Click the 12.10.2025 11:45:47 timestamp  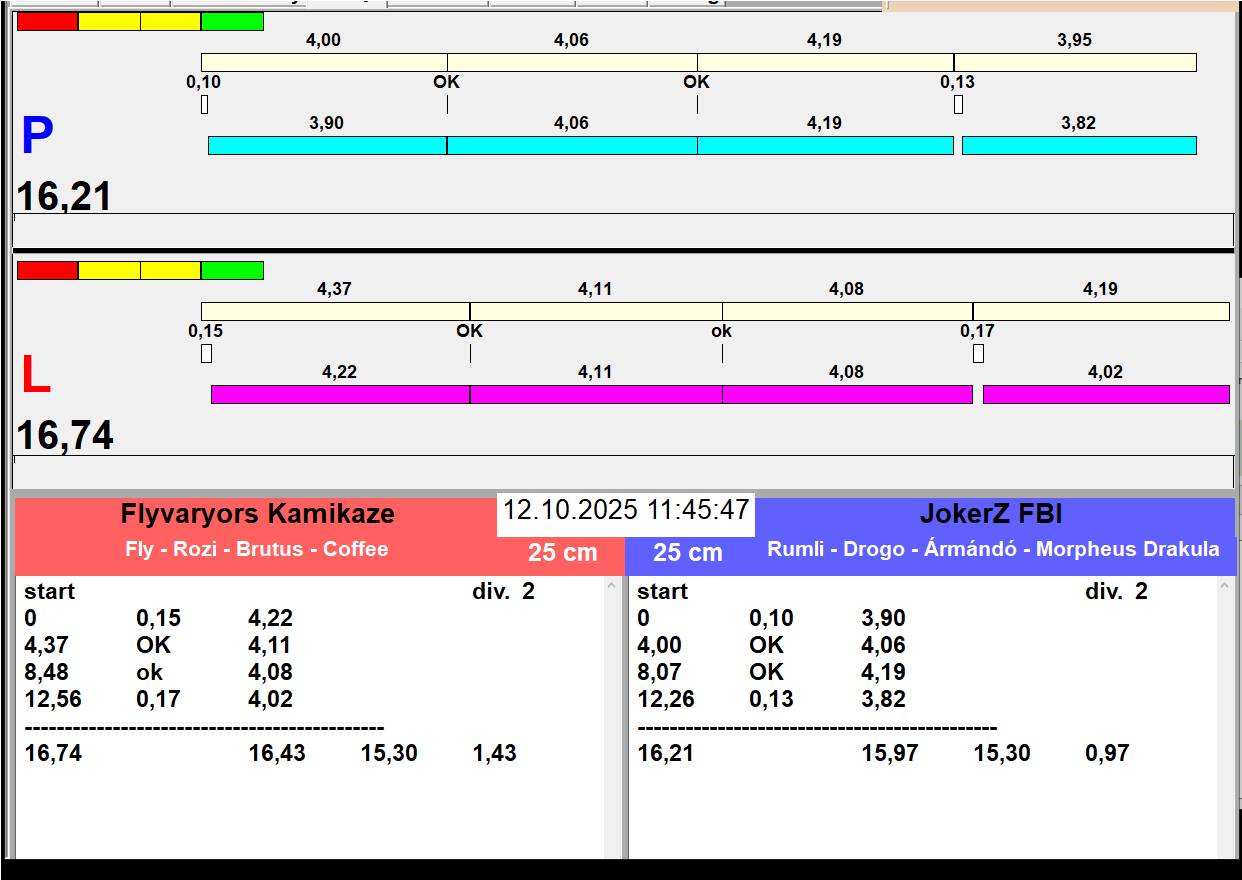(x=626, y=511)
